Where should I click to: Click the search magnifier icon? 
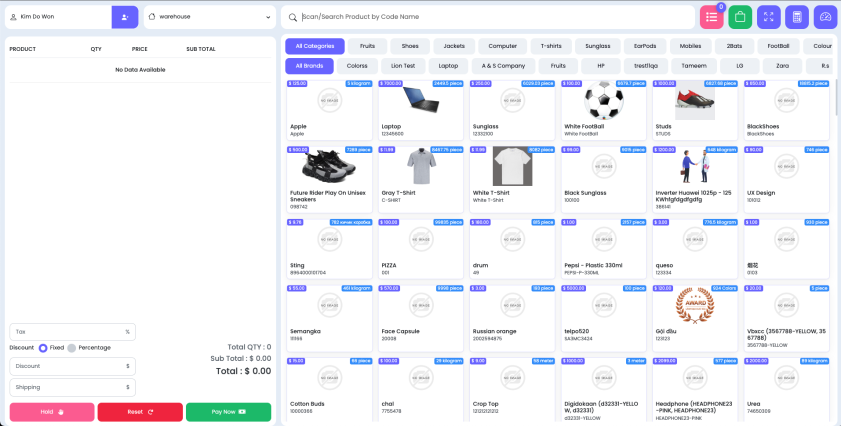(291, 17)
